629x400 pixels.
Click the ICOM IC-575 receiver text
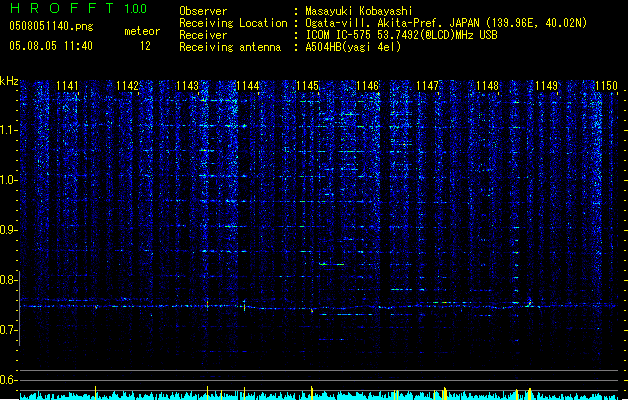(x=401, y=35)
